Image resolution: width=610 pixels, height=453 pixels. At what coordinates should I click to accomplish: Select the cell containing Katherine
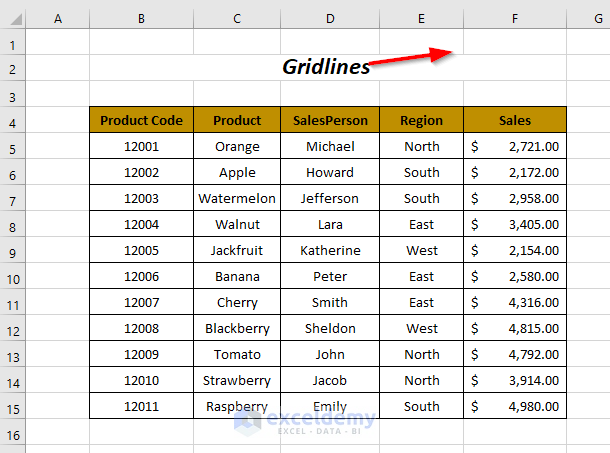tap(330, 250)
